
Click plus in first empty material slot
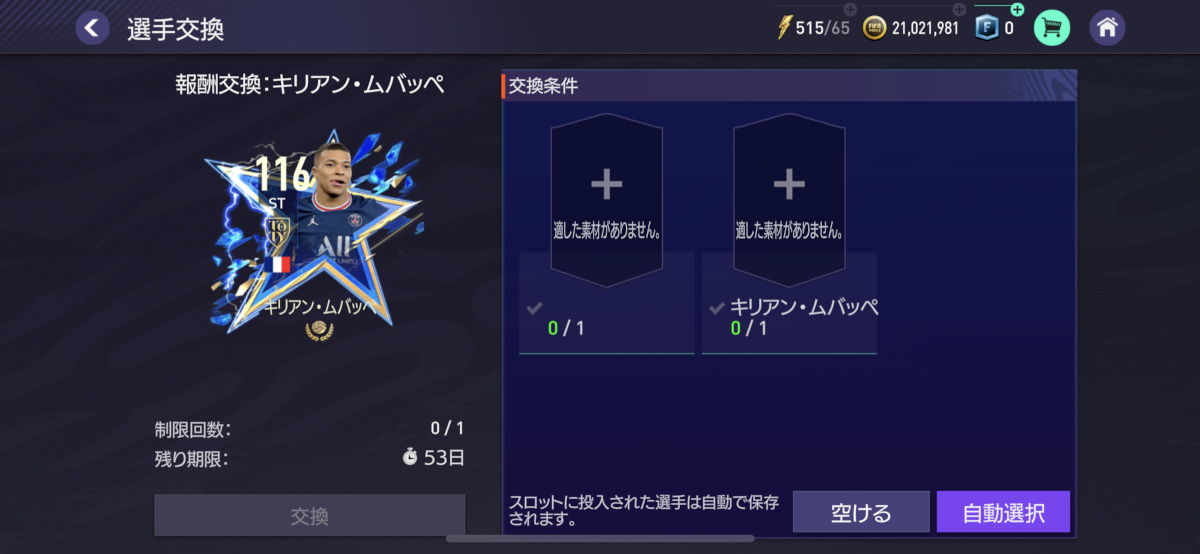coord(606,184)
